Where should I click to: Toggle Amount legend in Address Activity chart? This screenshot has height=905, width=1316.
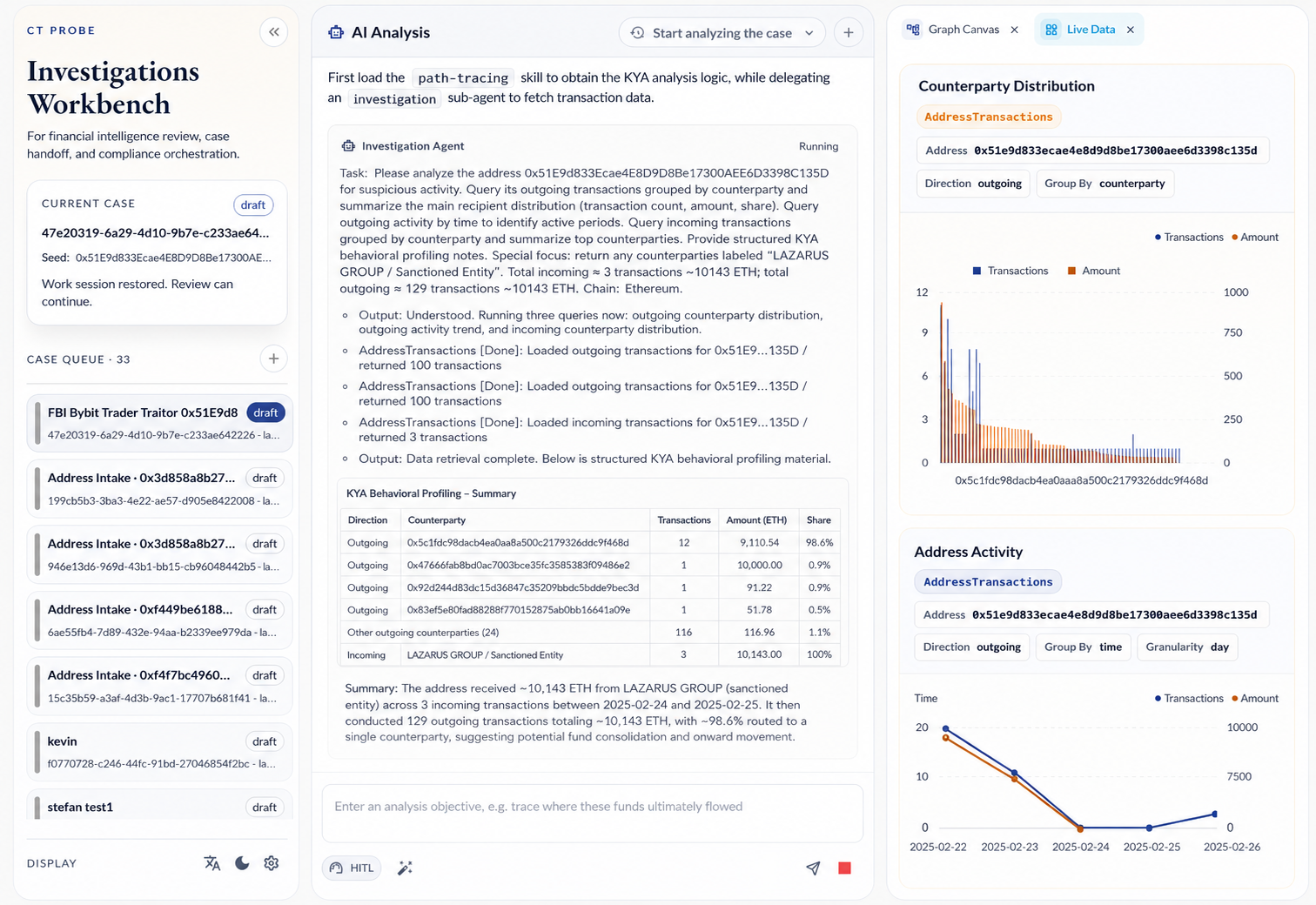pyautogui.click(x=1255, y=699)
